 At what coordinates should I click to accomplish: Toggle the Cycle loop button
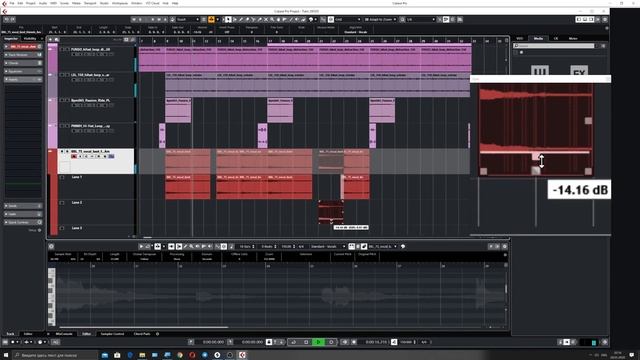point(293,342)
